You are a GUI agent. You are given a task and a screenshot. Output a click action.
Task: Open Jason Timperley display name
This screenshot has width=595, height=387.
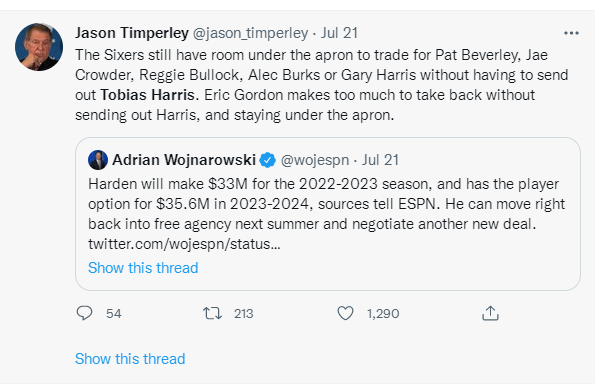[x=132, y=33]
